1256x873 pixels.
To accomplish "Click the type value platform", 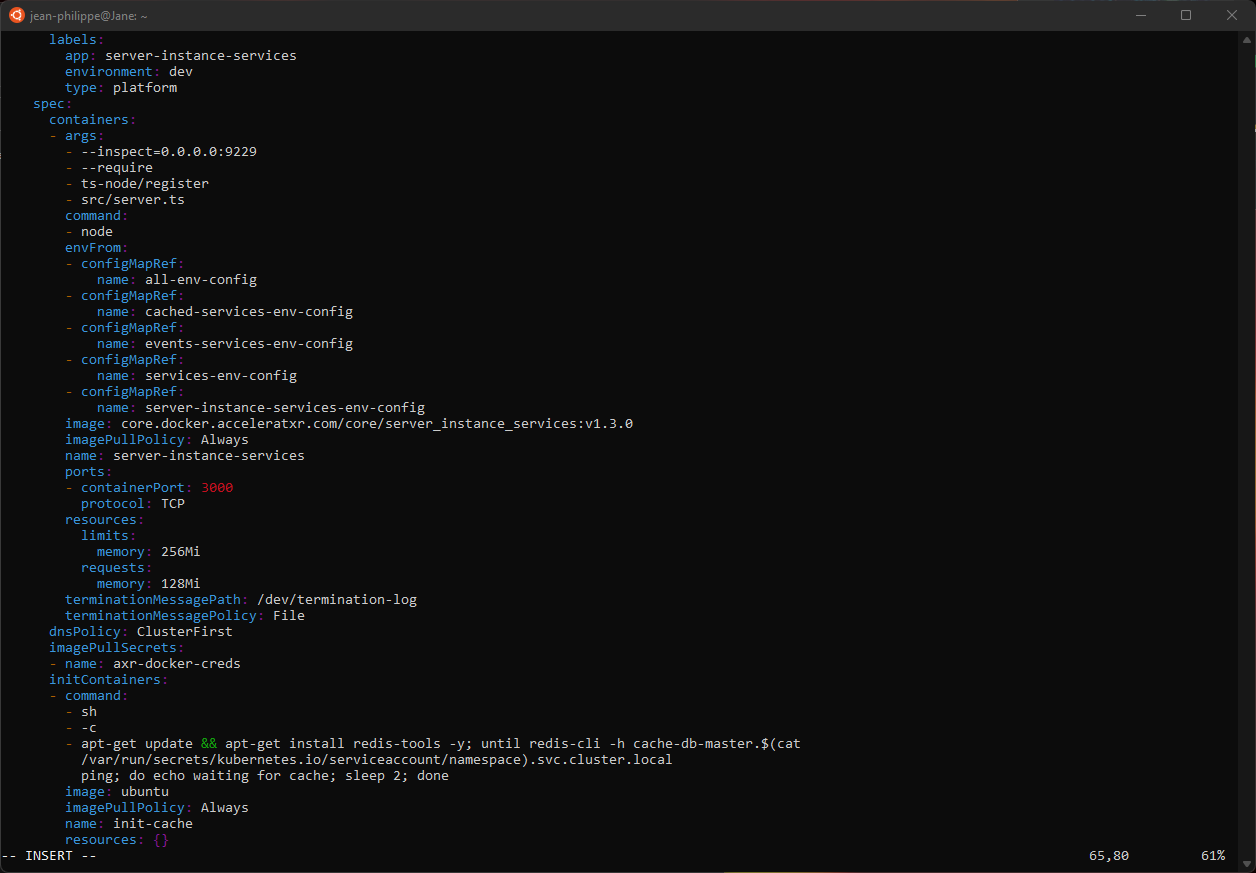I will [x=145, y=88].
